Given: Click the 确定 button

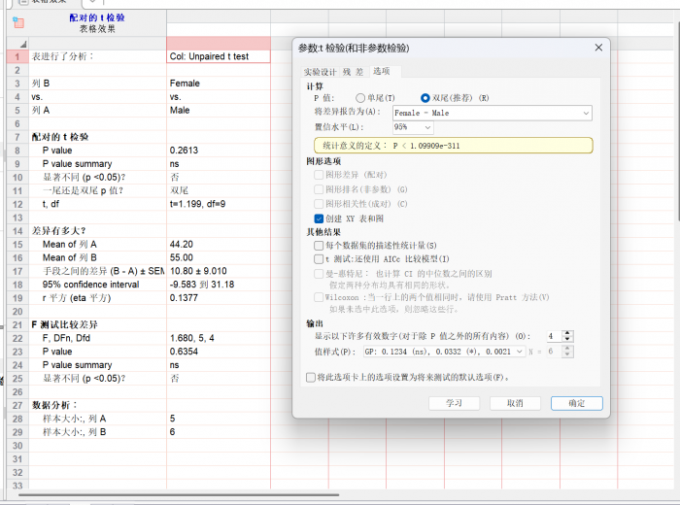Looking at the screenshot, I should [x=576, y=403].
